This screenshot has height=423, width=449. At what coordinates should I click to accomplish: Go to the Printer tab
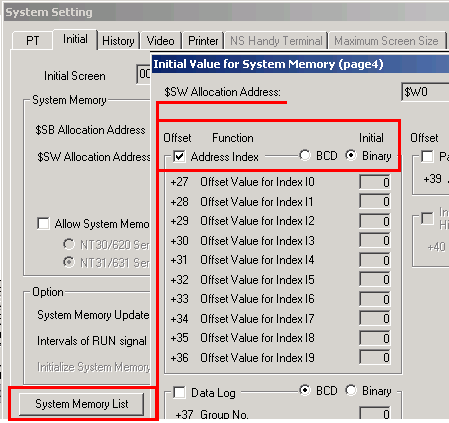[203, 41]
